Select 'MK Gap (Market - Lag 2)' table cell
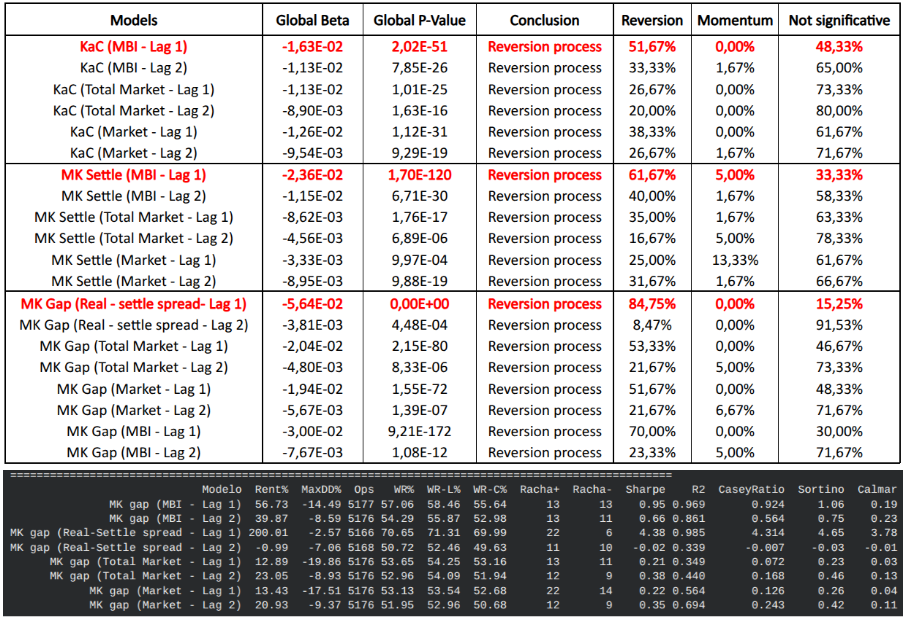 coord(134,410)
